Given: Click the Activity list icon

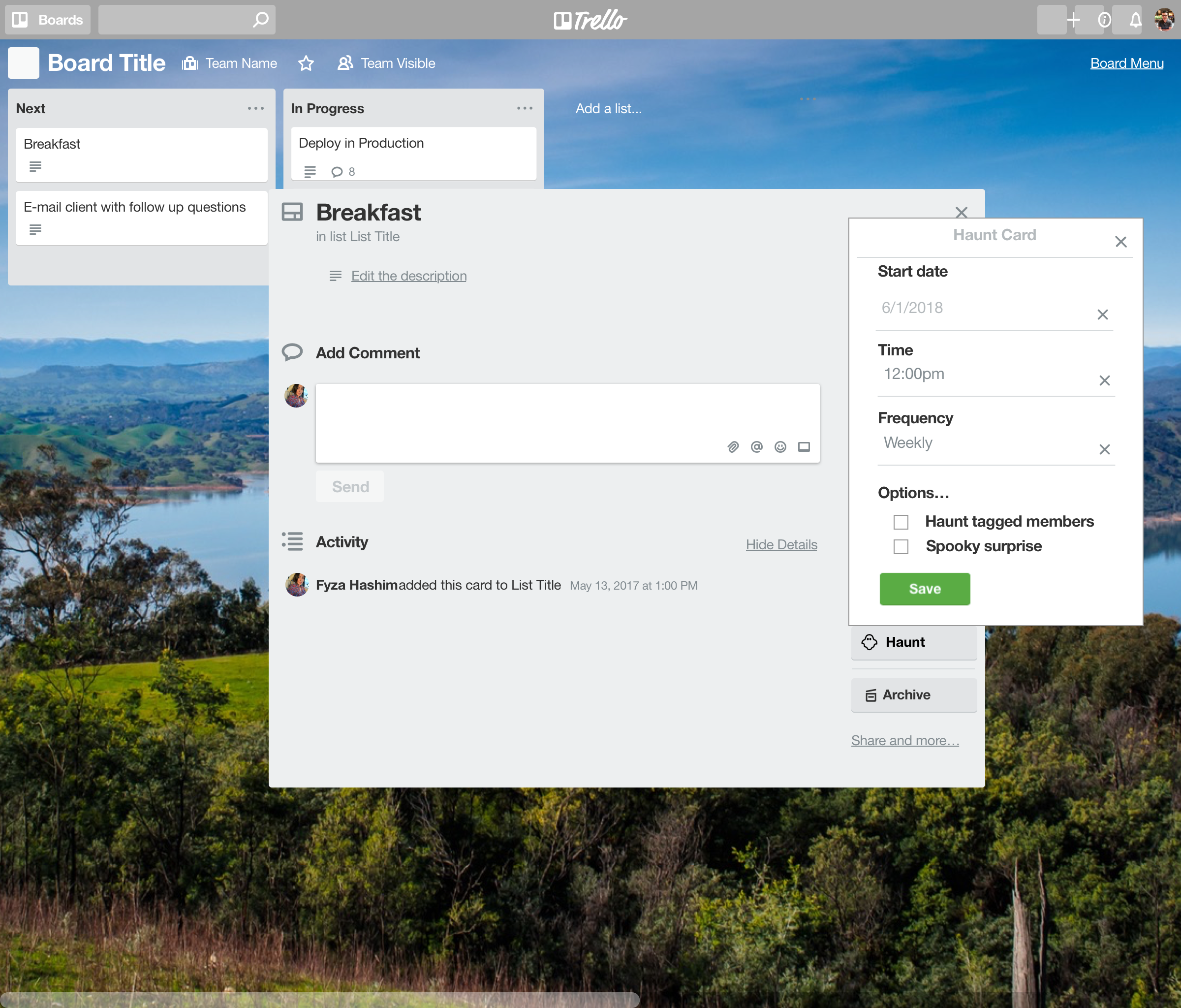Looking at the screenshot, I should click(x=292, y=541).
